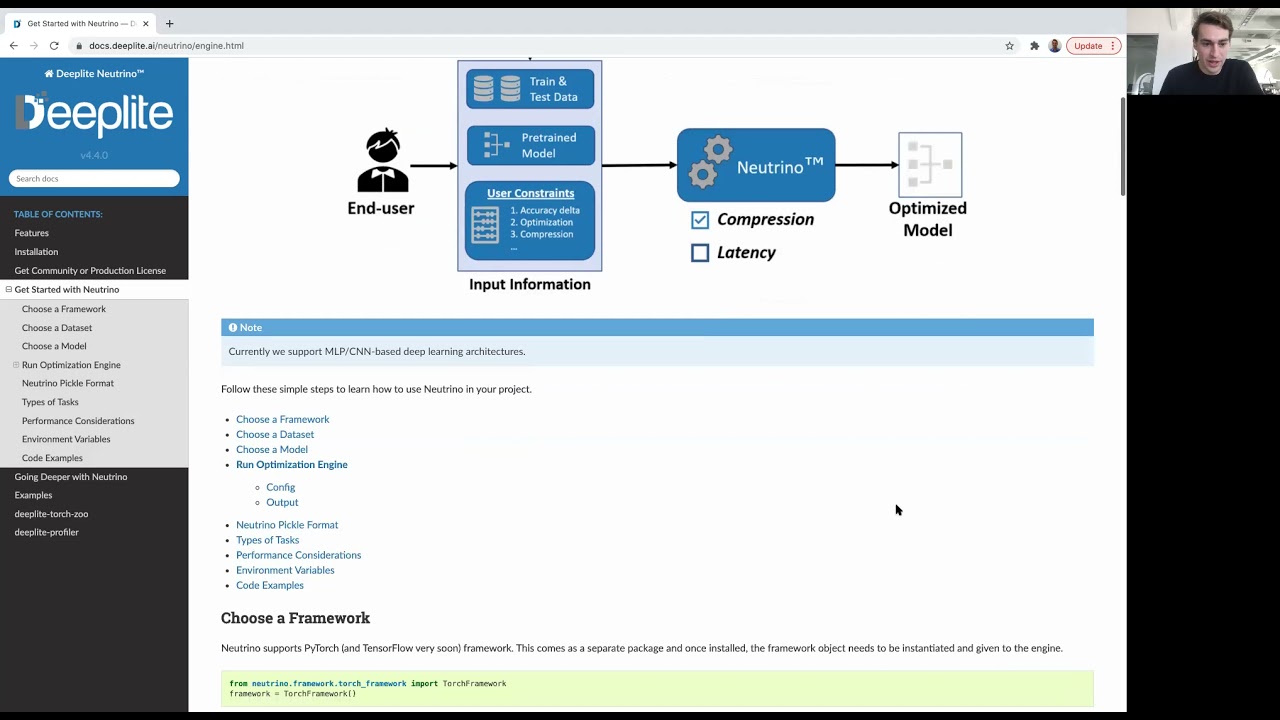The width and height of the screenshot is (1280, 720).
Task: Close the Get Started with Neutrino tab
Action: tap(146, 23)
